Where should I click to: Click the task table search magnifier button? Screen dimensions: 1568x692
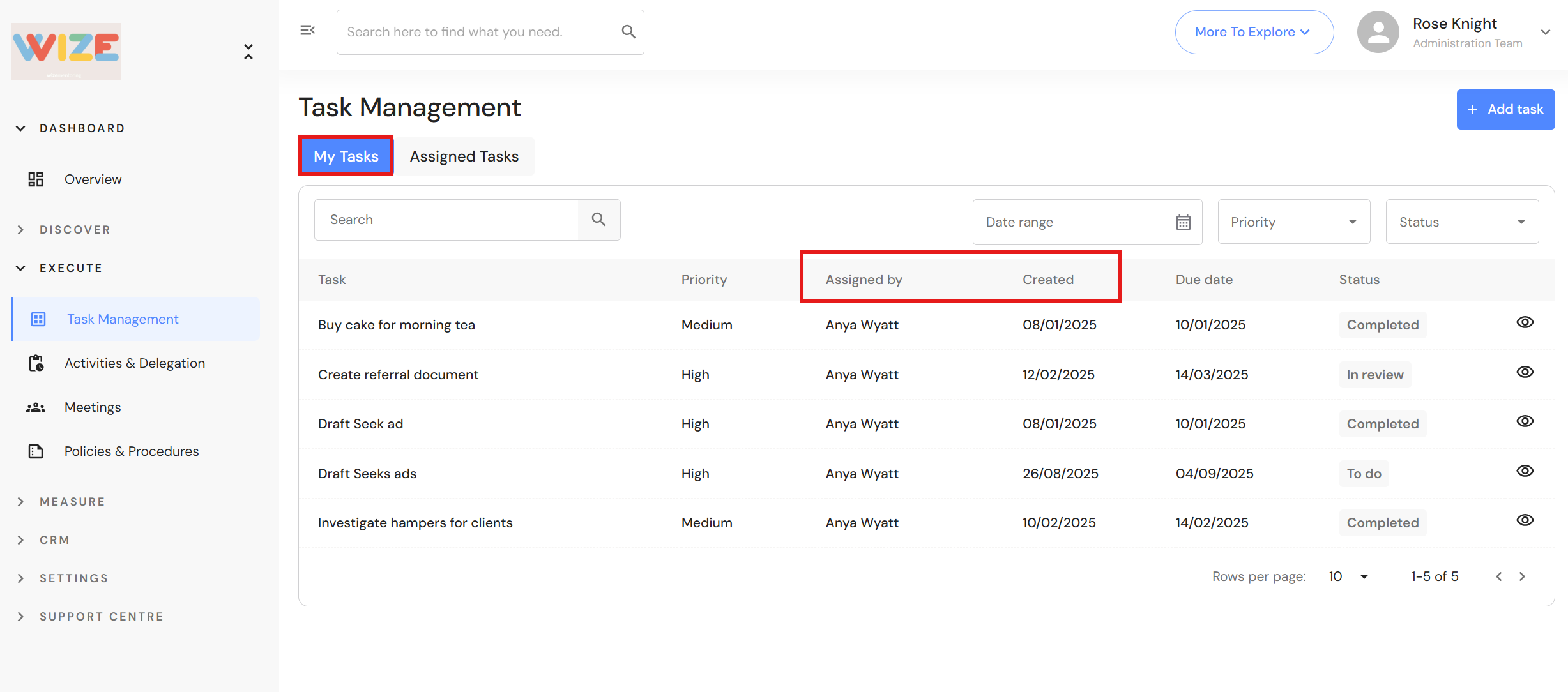pyautogui.click(x=598, y=220)
